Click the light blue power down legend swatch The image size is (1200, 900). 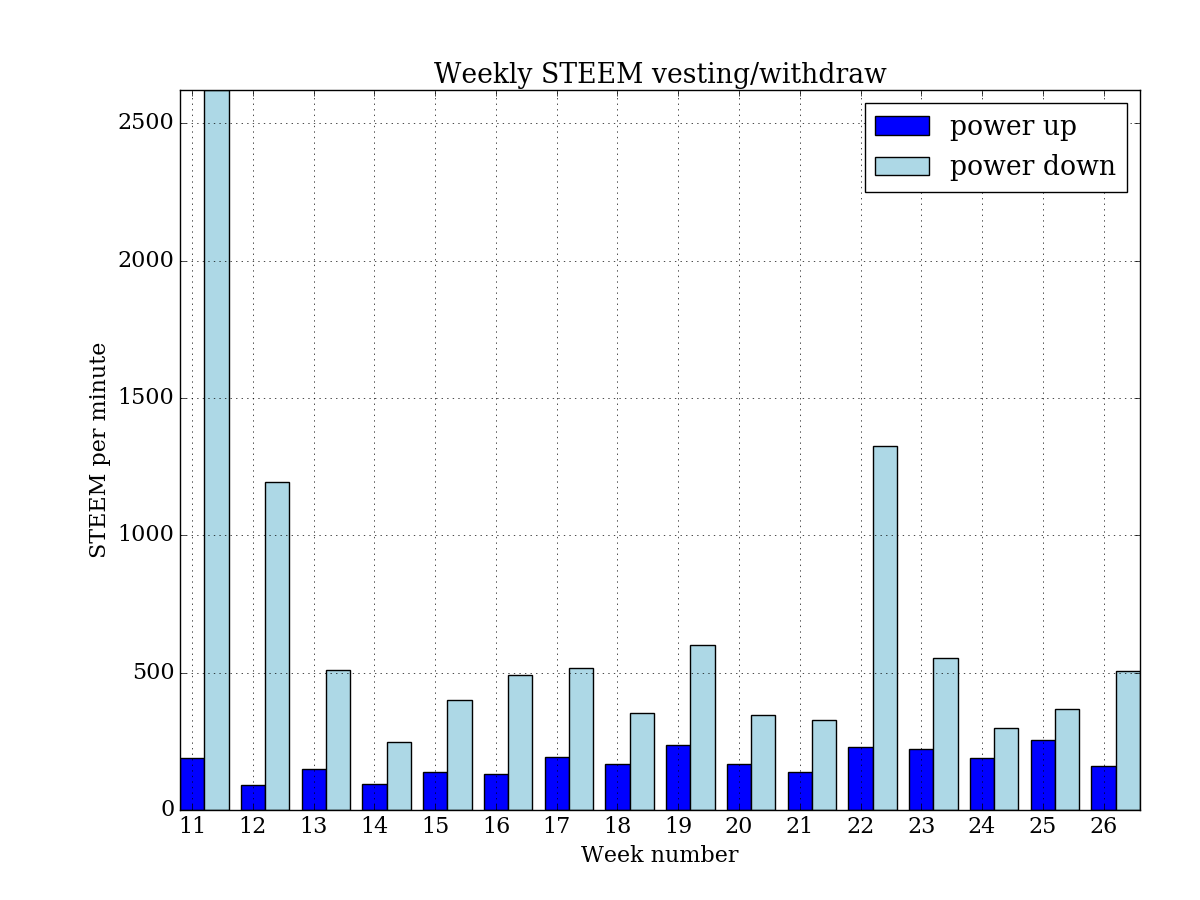[x=902, y=166]
